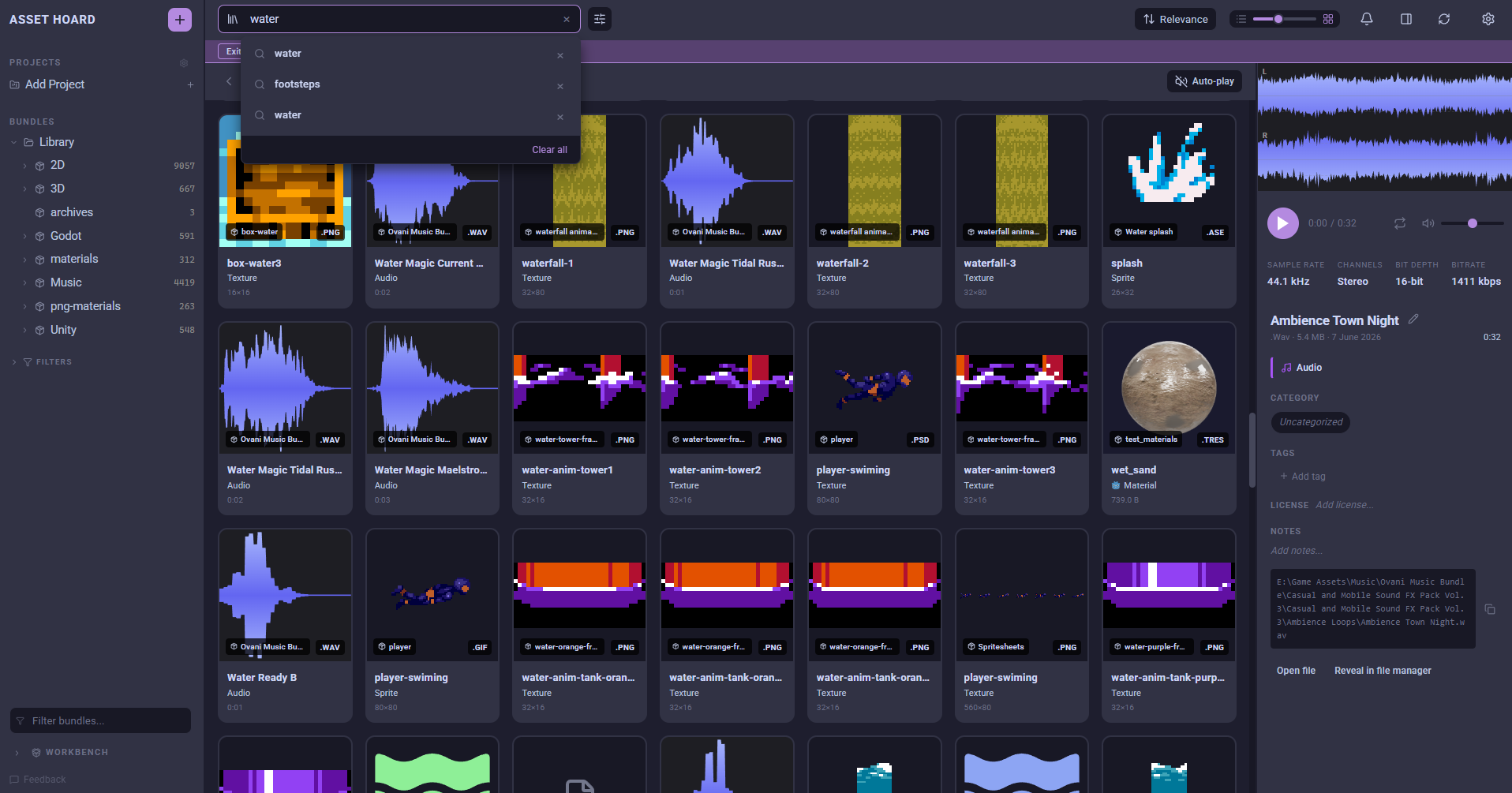Image resolution: width=1512 pixels, height=793 pixels.
Task: Play Ambience Town Night audio
Action: [x=1282, y=223]
